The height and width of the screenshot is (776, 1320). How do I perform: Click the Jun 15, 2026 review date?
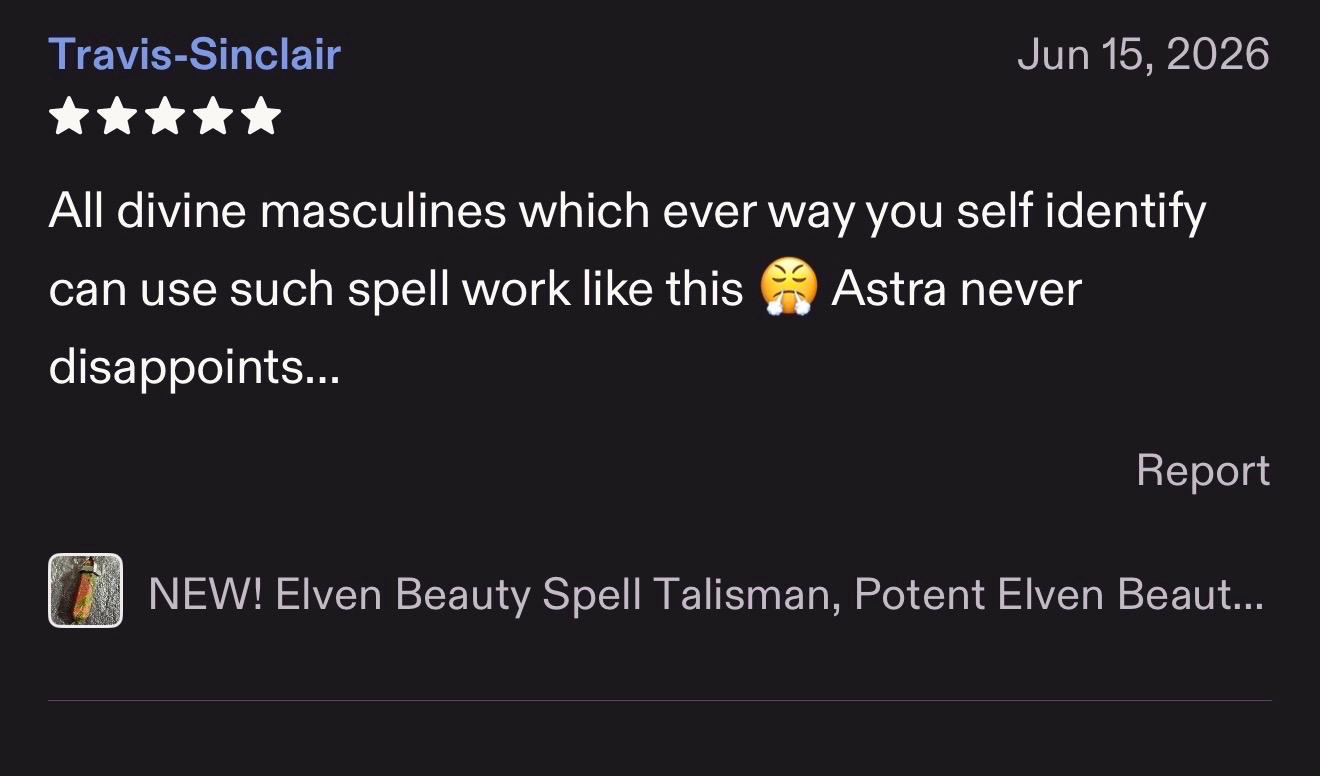tap(1143, 54)
